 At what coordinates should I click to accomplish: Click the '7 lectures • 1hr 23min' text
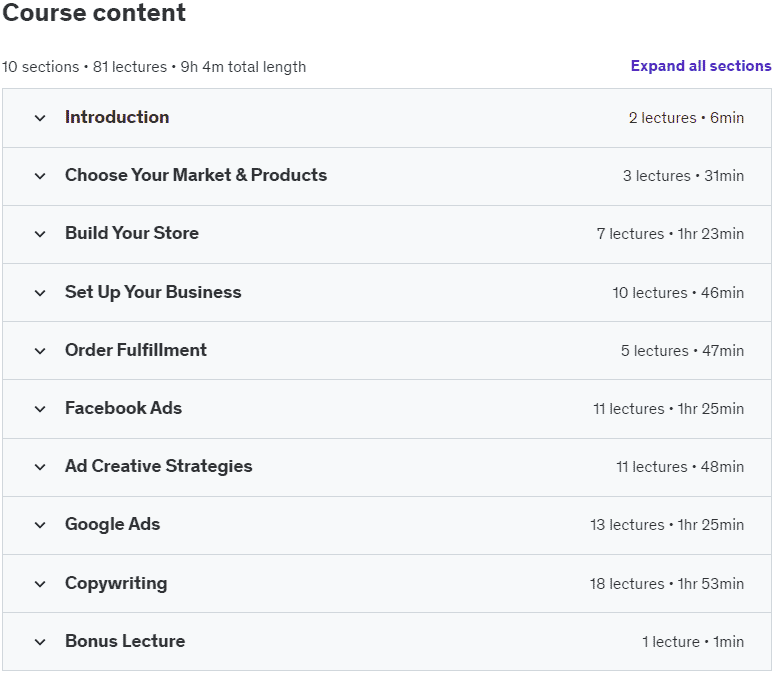click(x=670, y=234)
